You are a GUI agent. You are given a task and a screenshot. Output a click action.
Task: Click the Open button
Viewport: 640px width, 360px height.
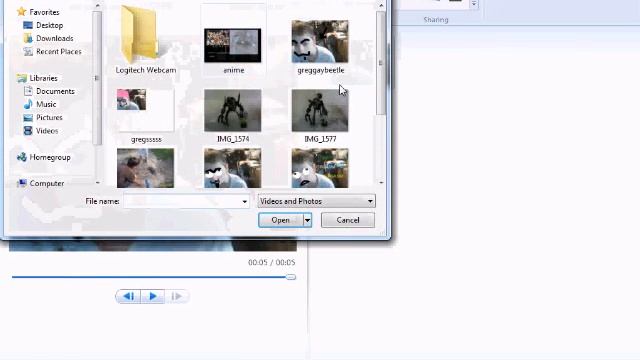(281, 220)
